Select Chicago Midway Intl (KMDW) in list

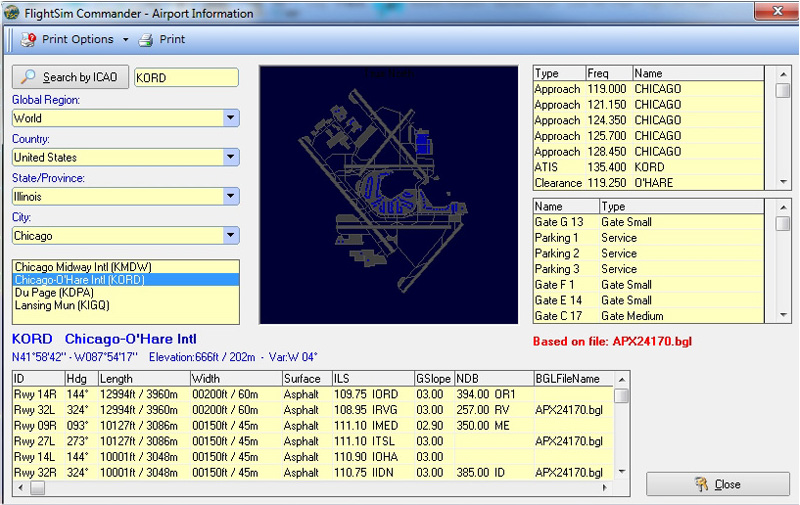click(126, 267)
